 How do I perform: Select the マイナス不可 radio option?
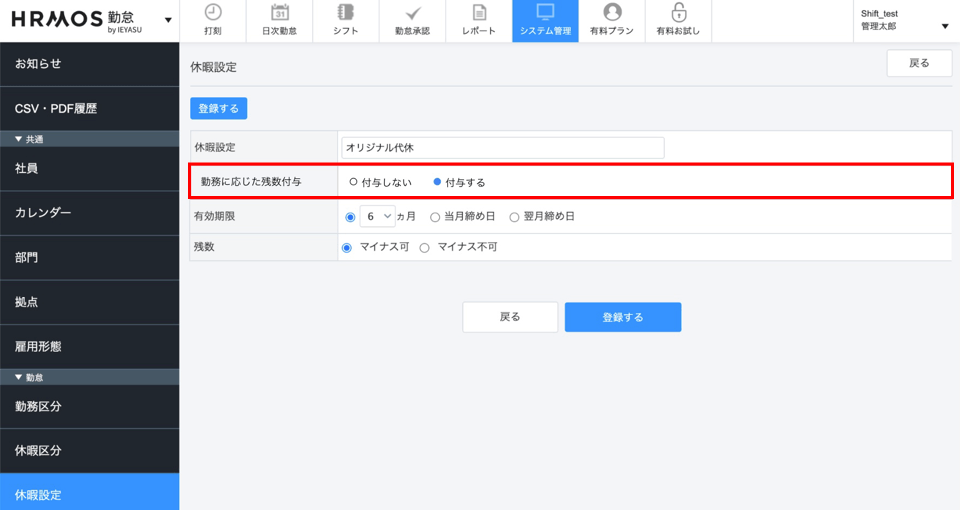pyautogui.click(x=425, y=247)
